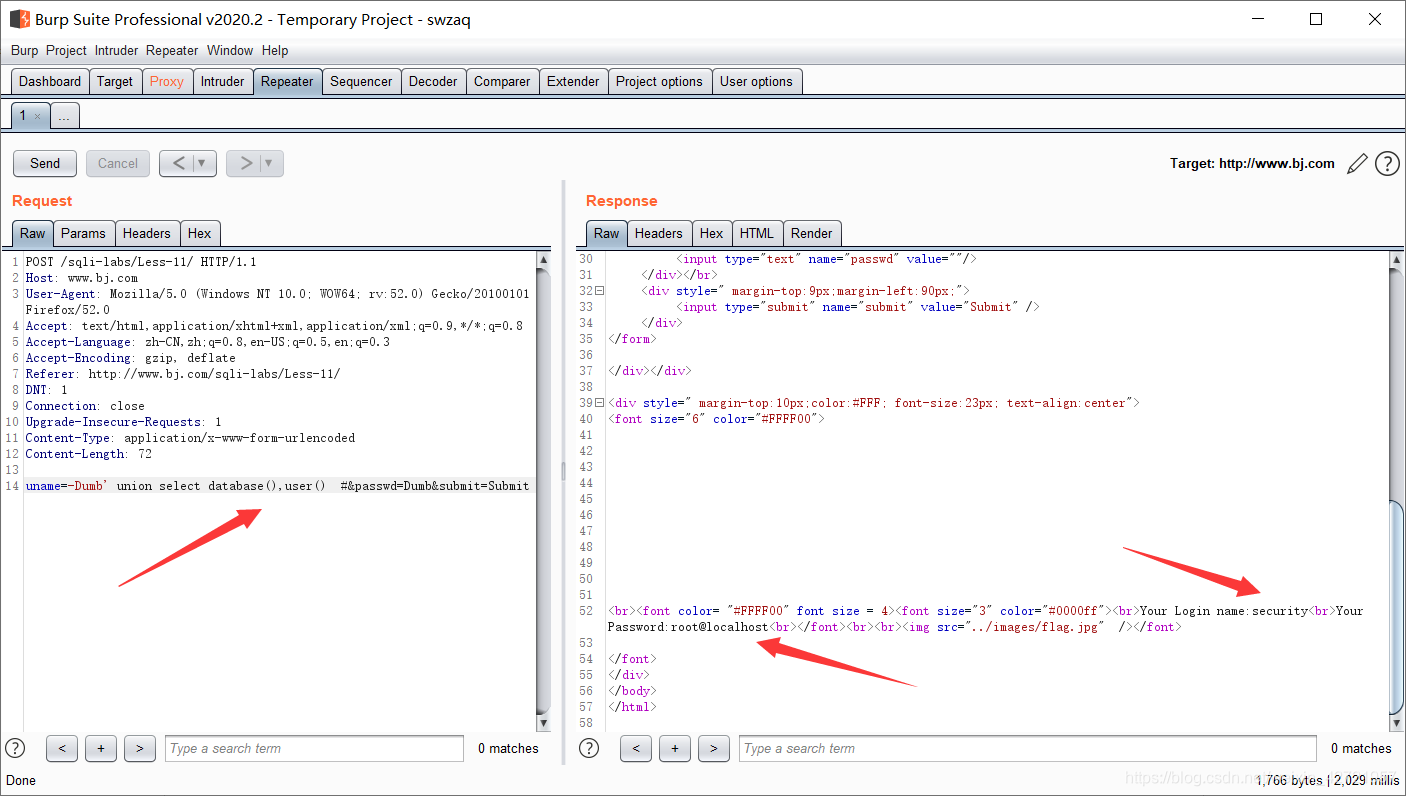
Task: Click plus button in Request search bar
Action: [x=101, y=748]
